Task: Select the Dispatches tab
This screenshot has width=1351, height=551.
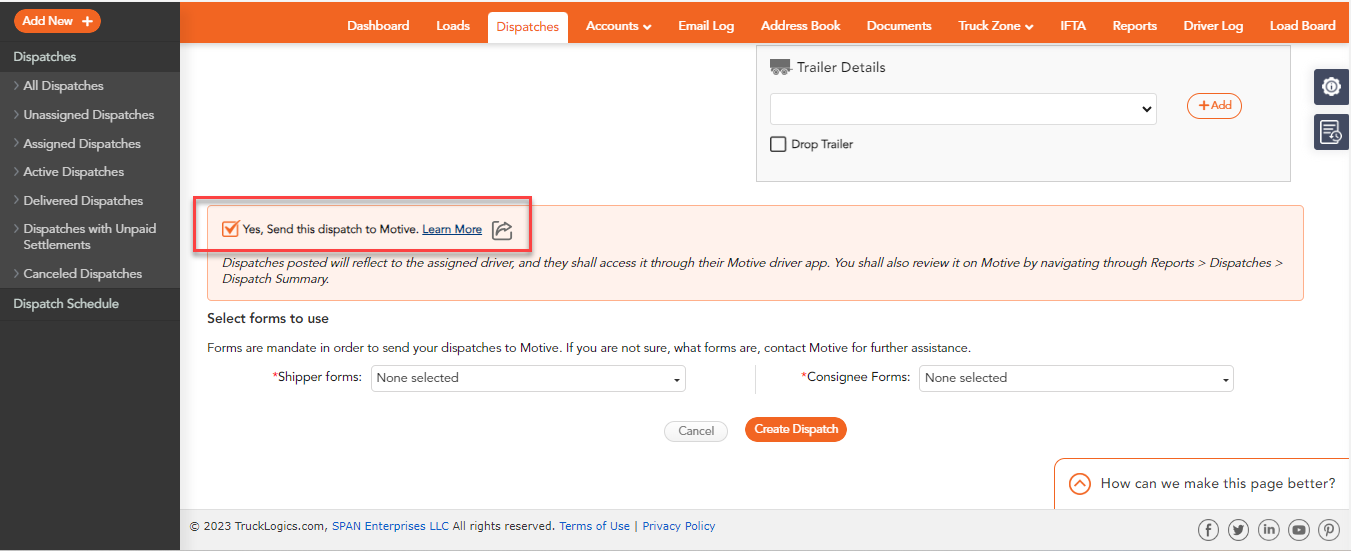Action: 528,27
